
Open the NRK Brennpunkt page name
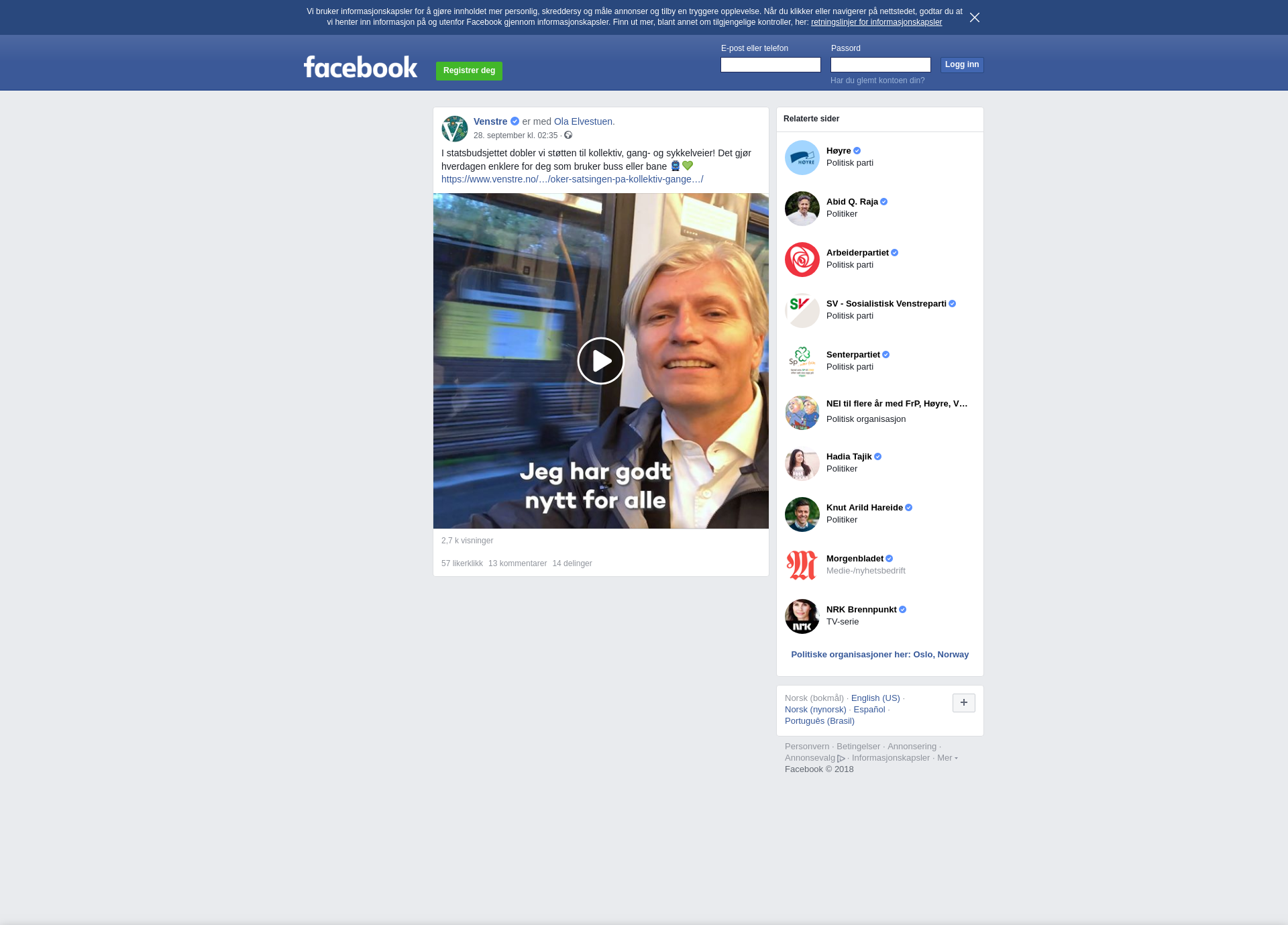(x=861, y=610)
